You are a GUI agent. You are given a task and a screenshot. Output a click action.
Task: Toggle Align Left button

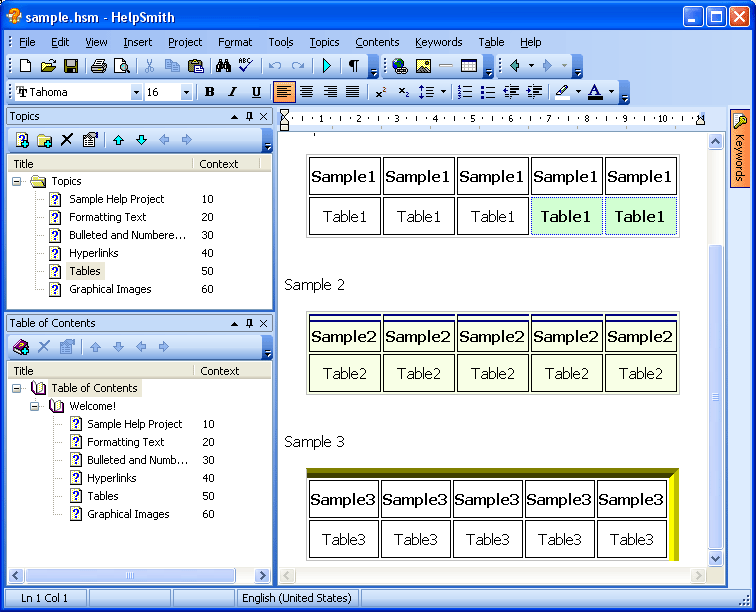click(x=284, y=92)
